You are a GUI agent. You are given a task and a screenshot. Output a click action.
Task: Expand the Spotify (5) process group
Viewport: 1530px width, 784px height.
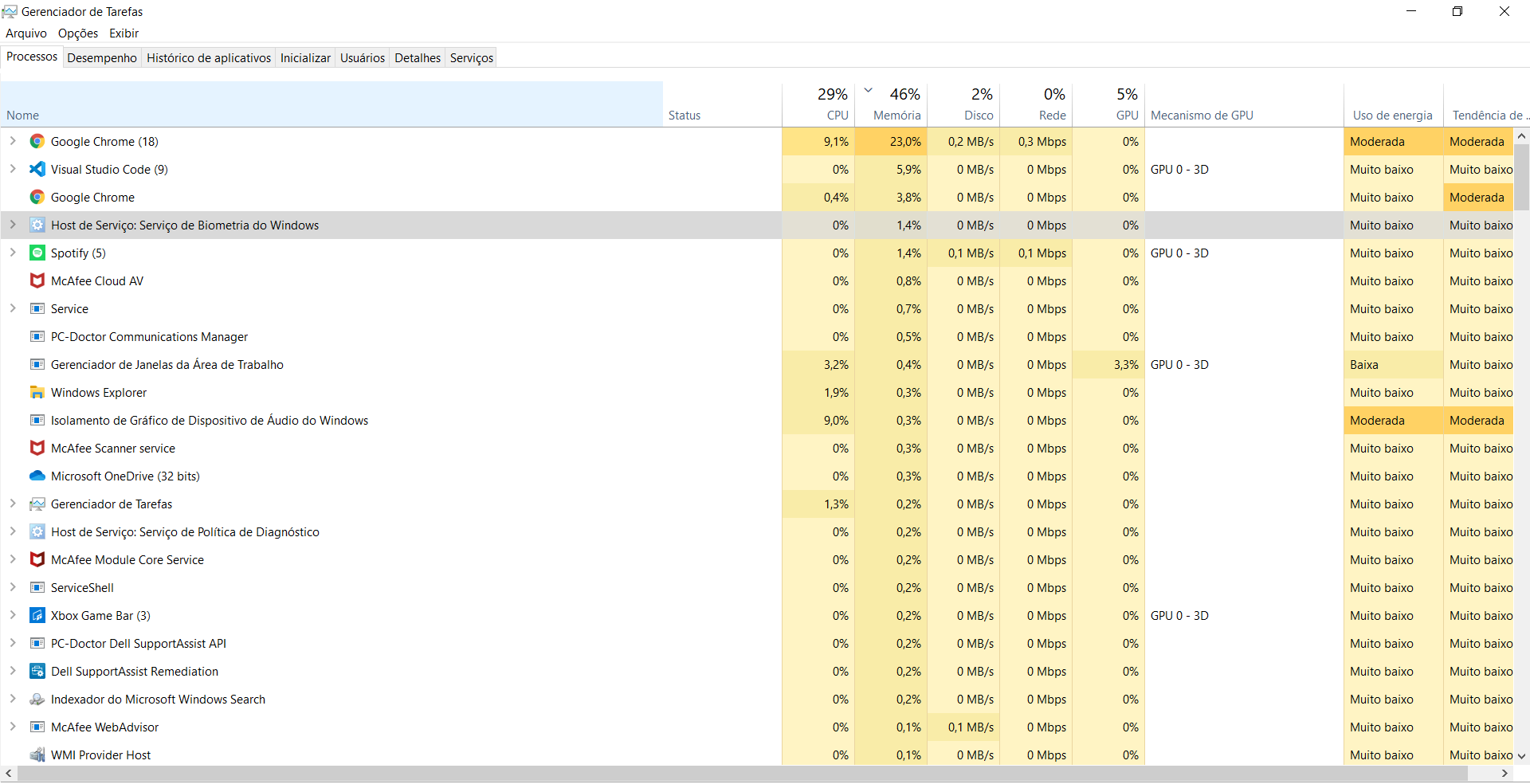coord(13,253)
